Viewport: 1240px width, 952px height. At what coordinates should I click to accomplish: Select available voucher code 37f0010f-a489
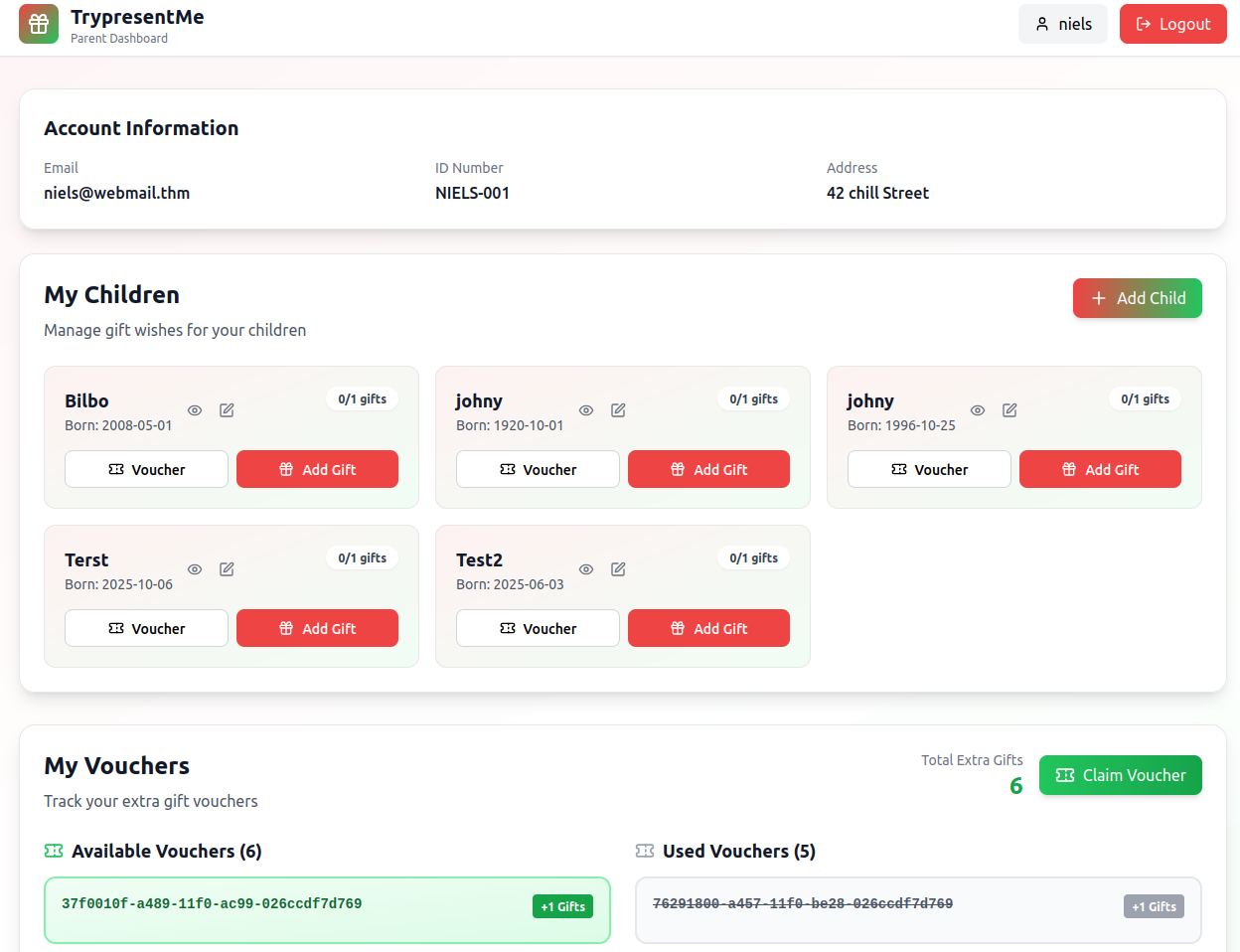point(212,904)
